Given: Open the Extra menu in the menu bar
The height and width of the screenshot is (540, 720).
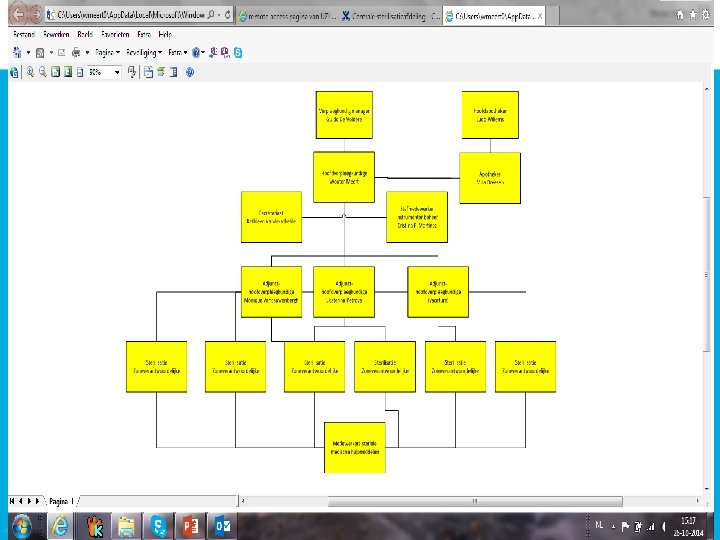Looking at the screenshot, I should point(144,34).
